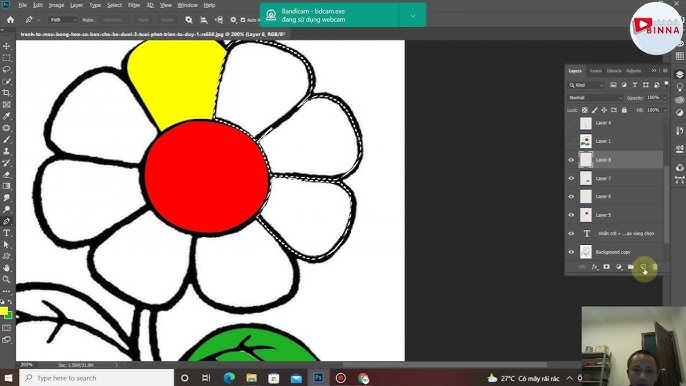The width and height of the screenshot is (686, 386).
Task: Open path operations icon in options bar
Action: coord(189,20)
